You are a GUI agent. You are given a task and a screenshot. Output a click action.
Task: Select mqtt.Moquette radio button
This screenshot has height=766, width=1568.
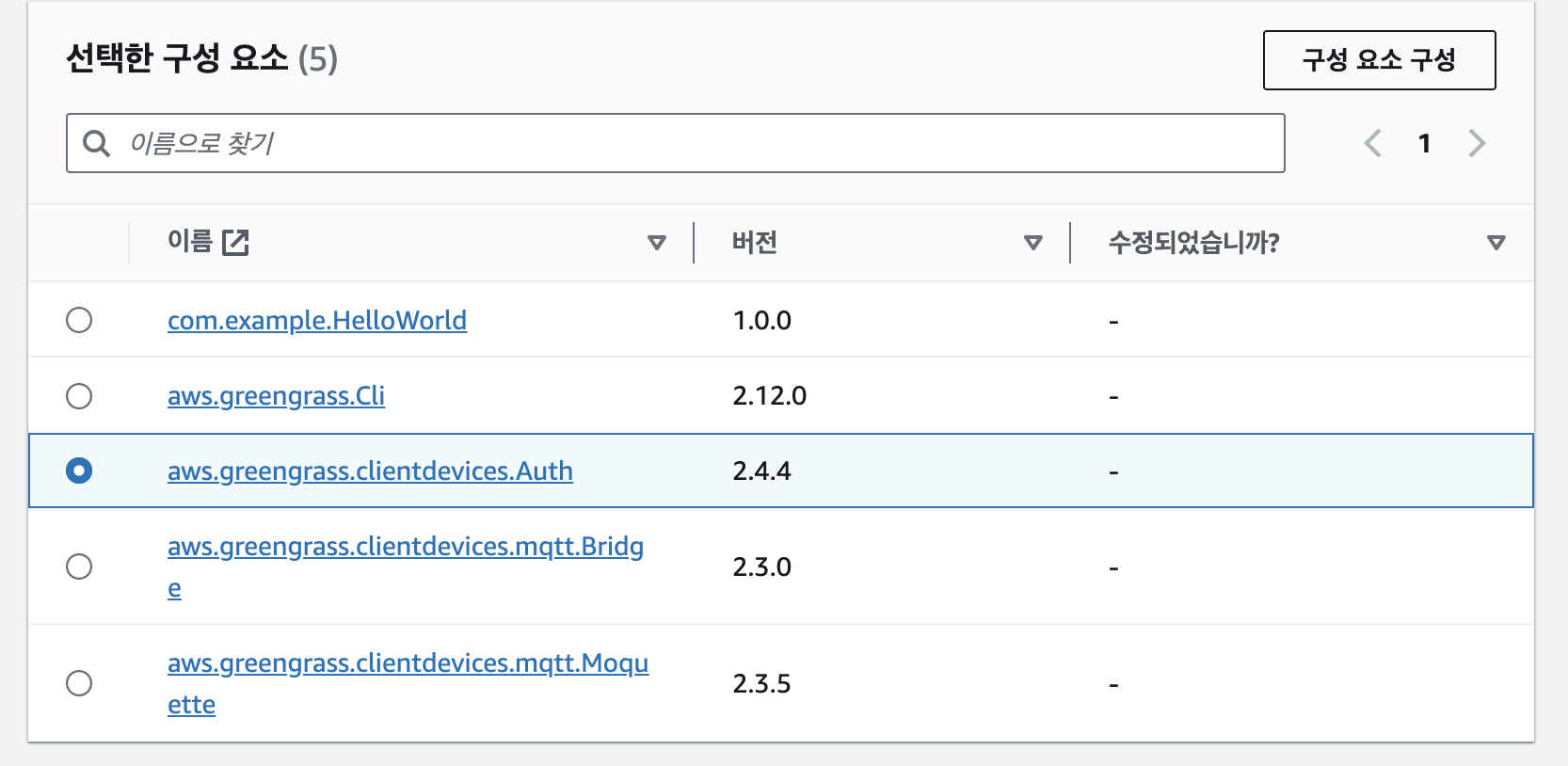pos(79,683)
